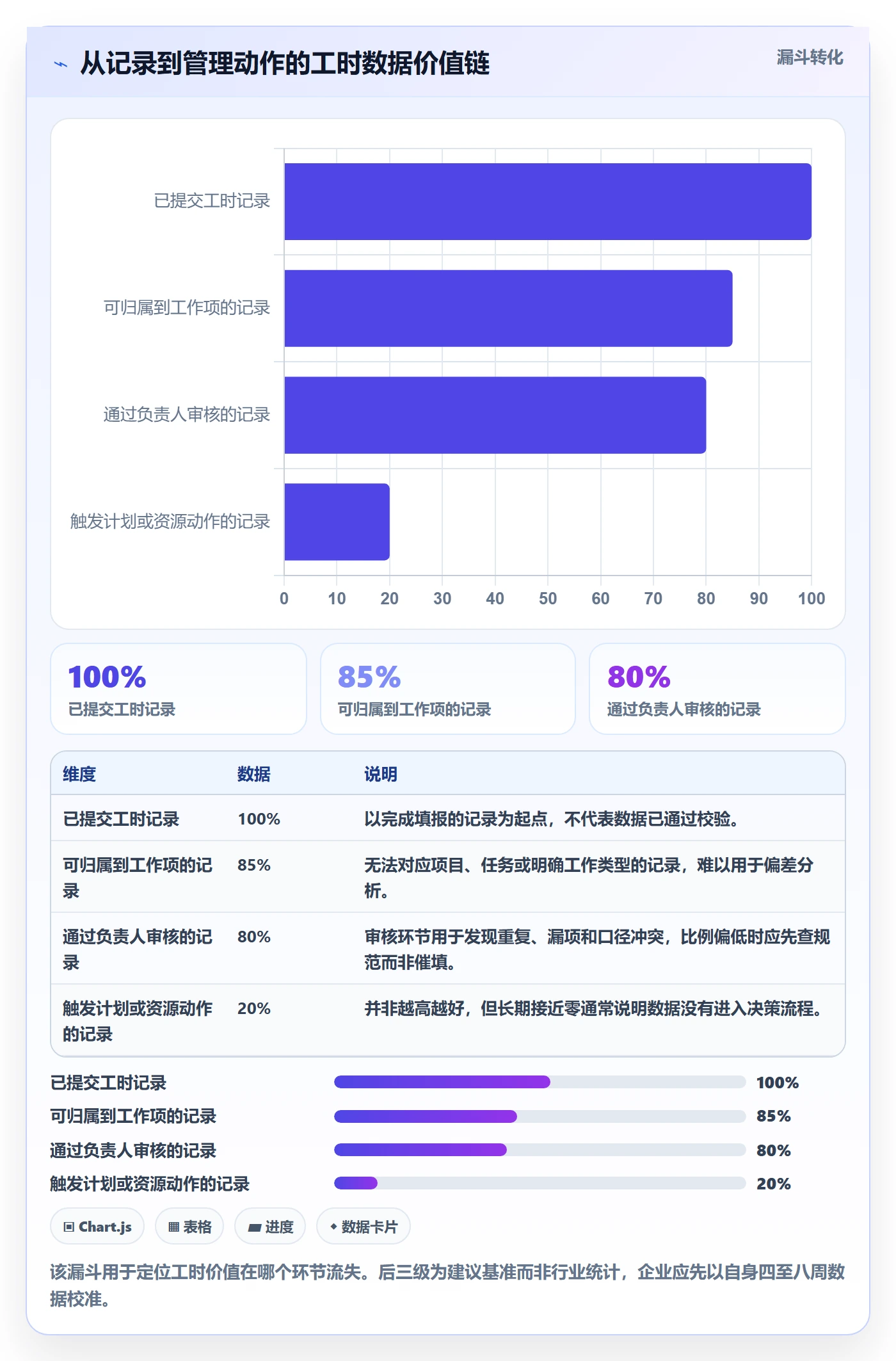Click the 数据 table column header
This screenshot has height=1361, width=896.
pyautogui.click(x=254, y=774)
